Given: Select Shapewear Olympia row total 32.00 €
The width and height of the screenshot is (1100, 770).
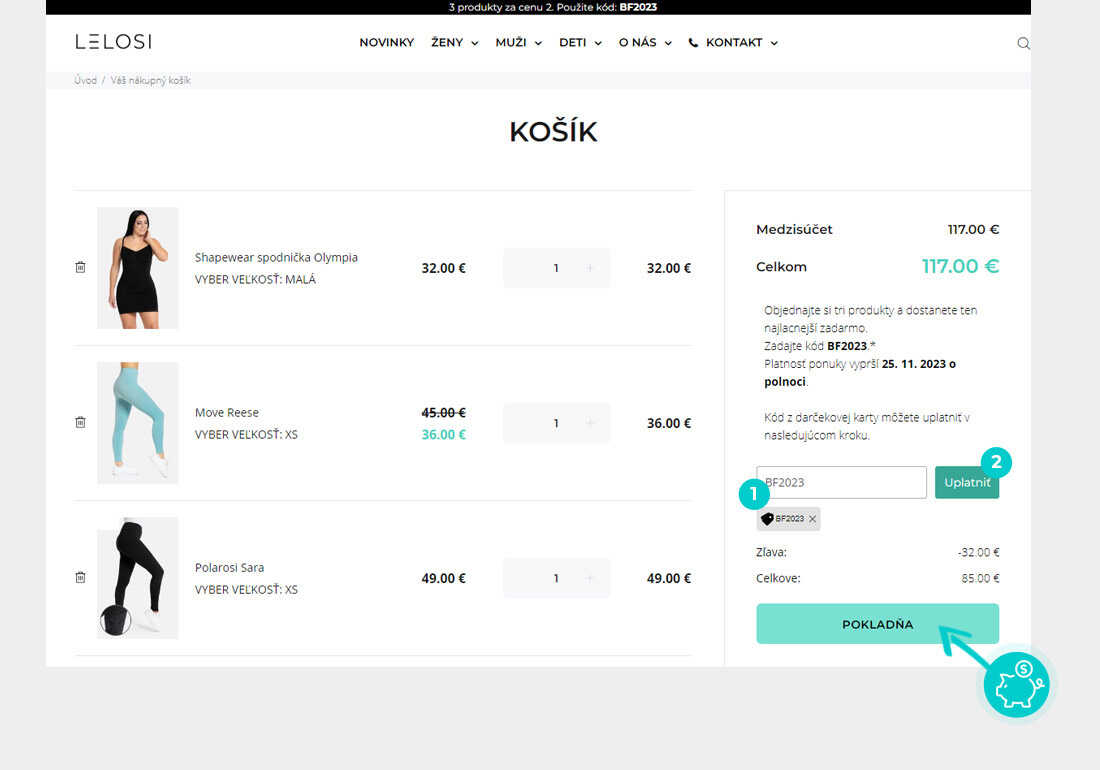Looking at the screenshot, I should (x=669, y=269).
